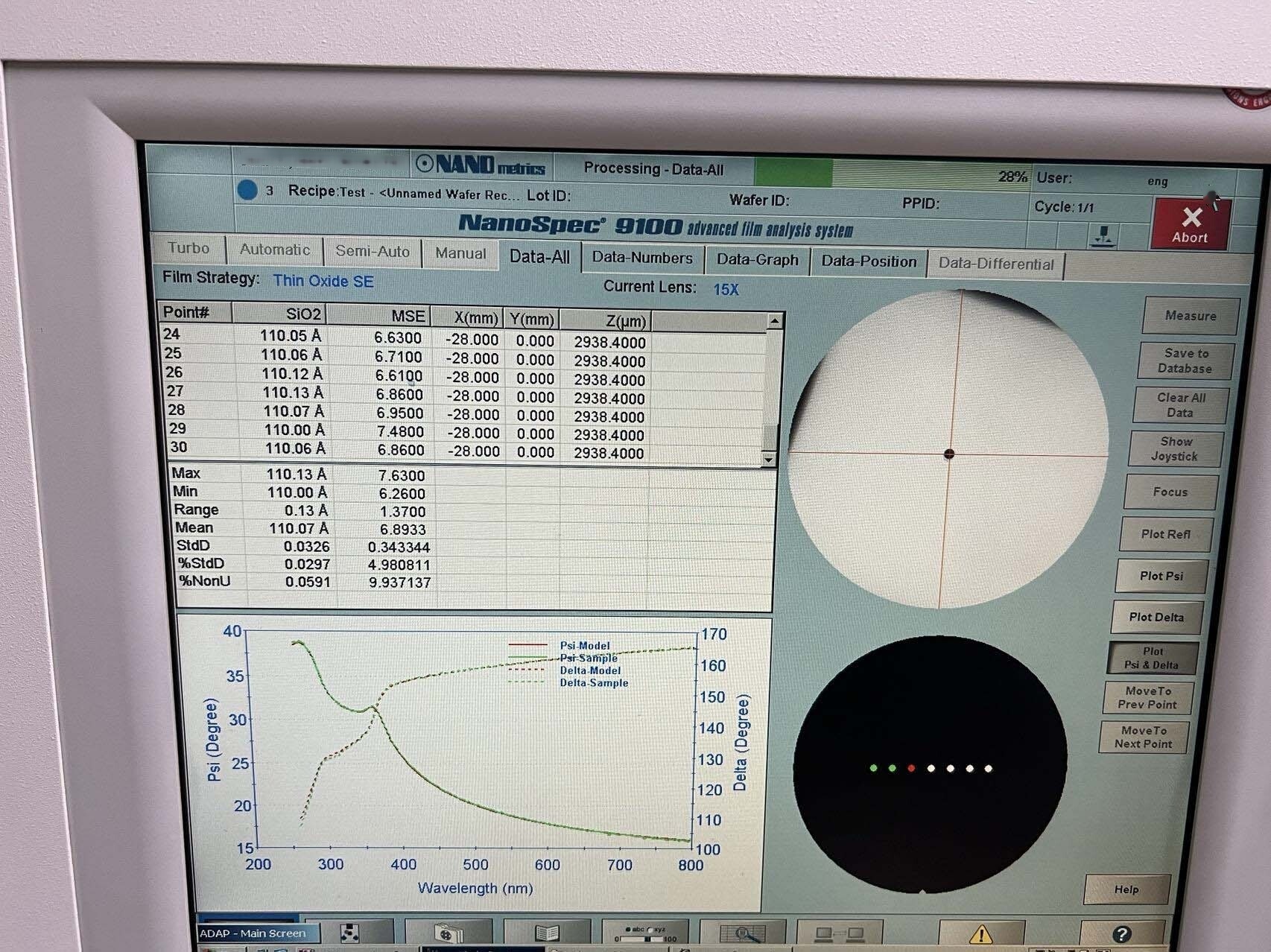This screenshot has width=1271, height=952.
Task: Click the MSE column header
Action: 378,316
